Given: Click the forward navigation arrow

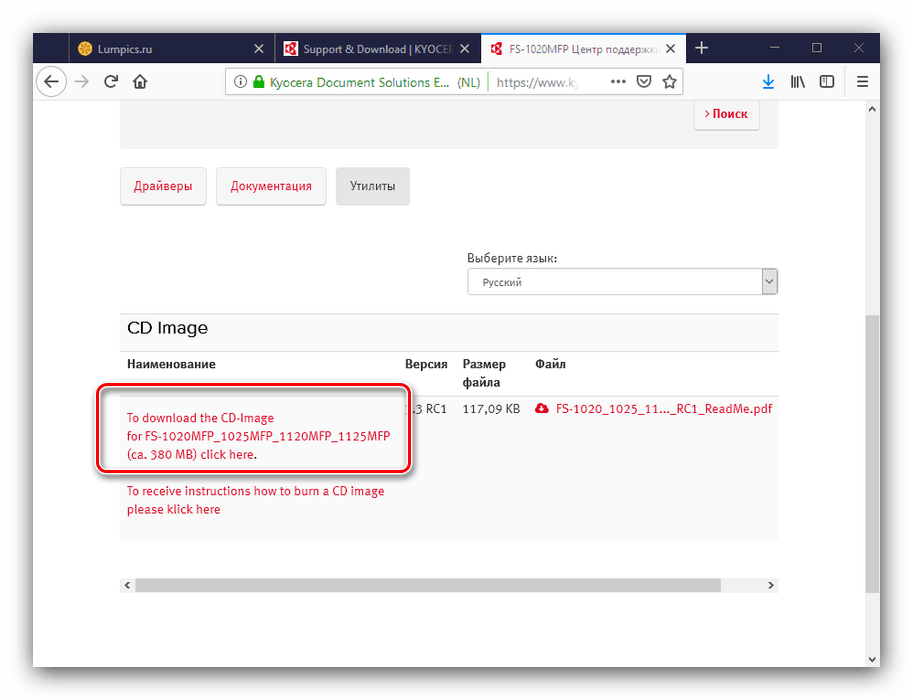Looking at the screenshot, I should pyautogui.click(x=82, y=82).
